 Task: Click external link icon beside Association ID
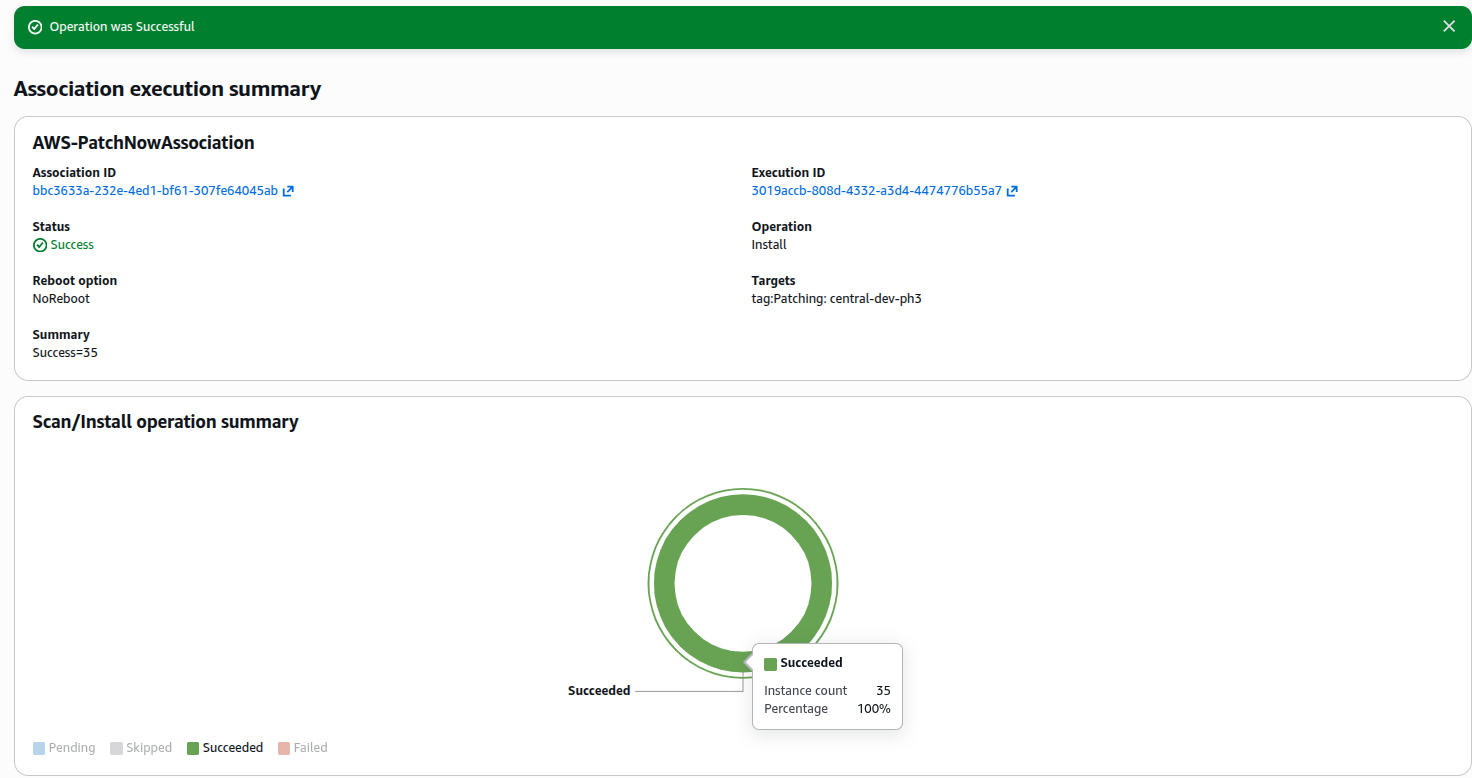[288, 191]
